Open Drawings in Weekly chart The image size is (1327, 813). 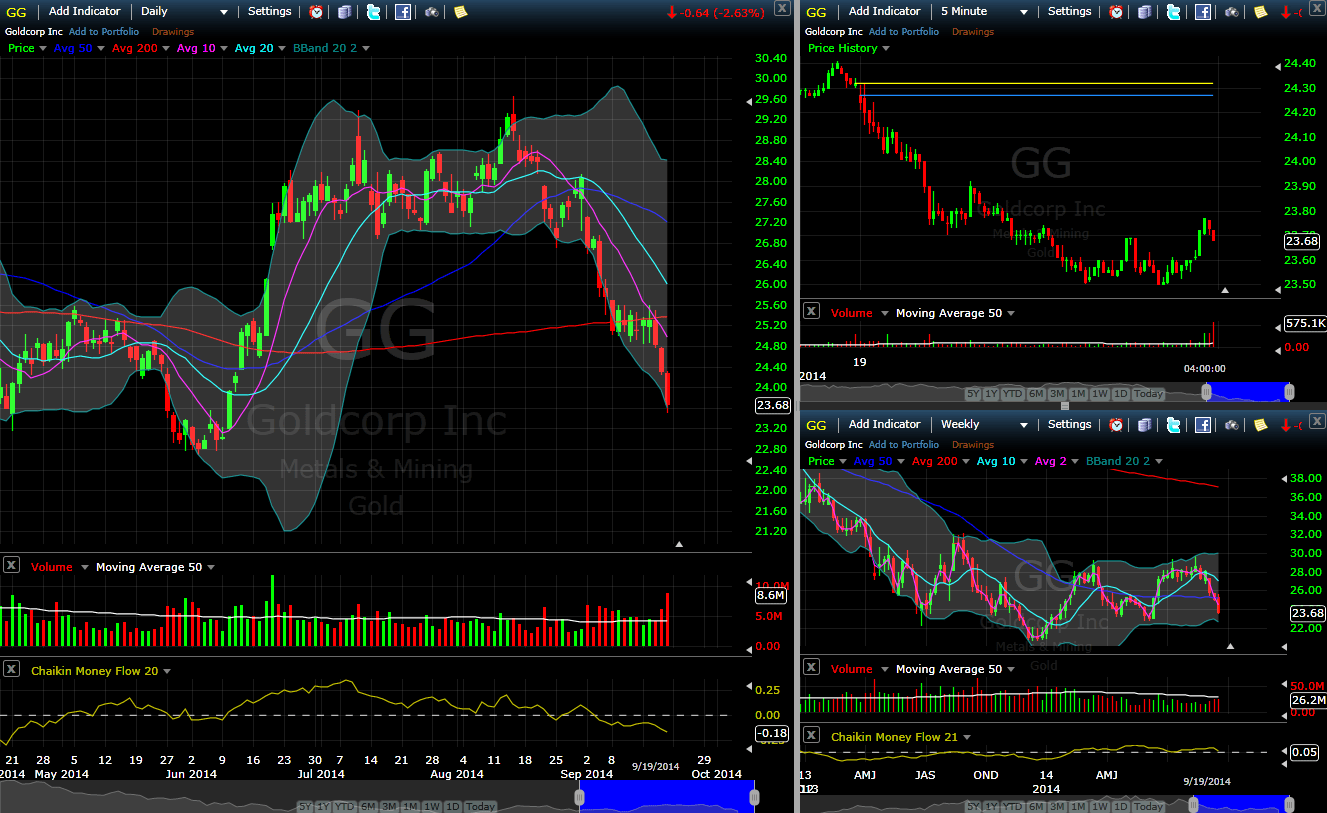click(973, 445)
